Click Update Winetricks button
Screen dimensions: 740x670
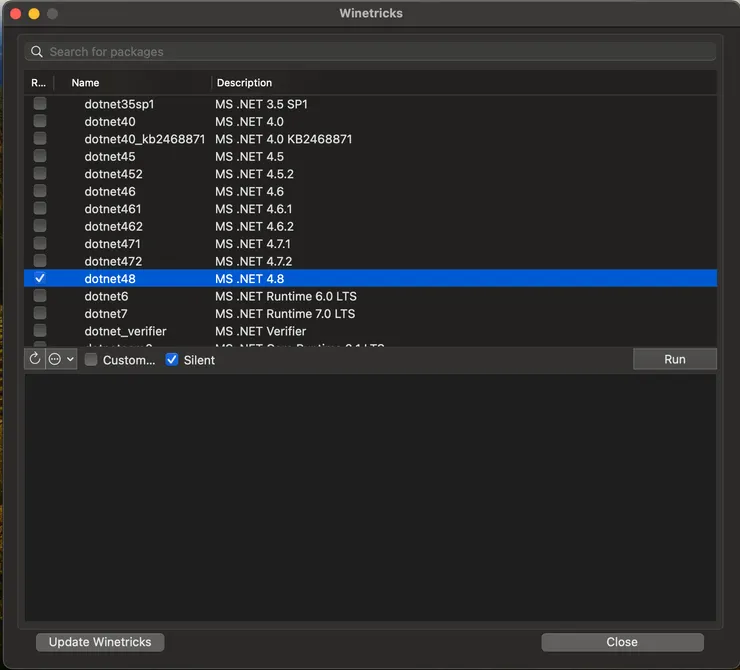click(100, 642)
